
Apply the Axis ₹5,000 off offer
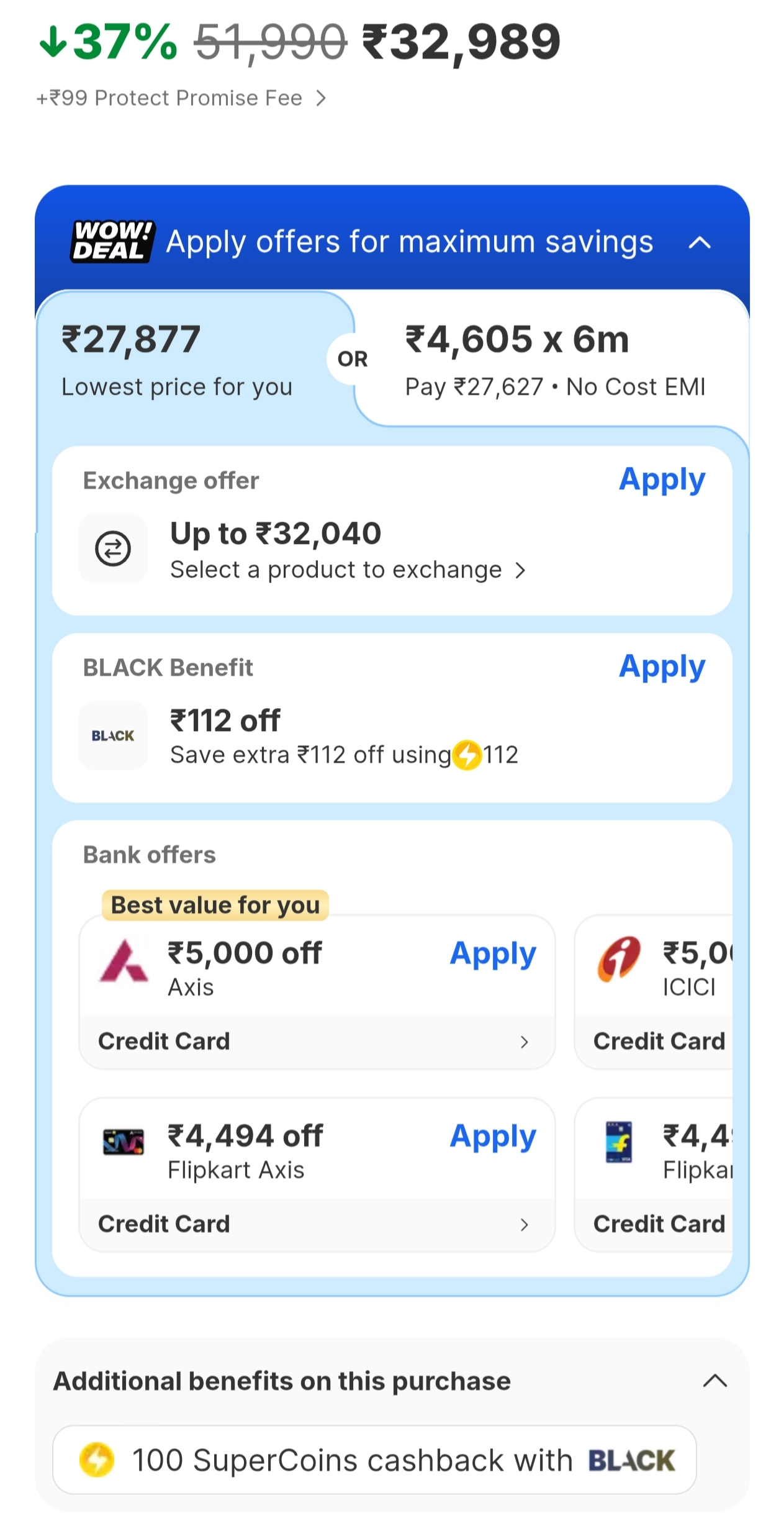pyautogui.click(x=493, y=953)
